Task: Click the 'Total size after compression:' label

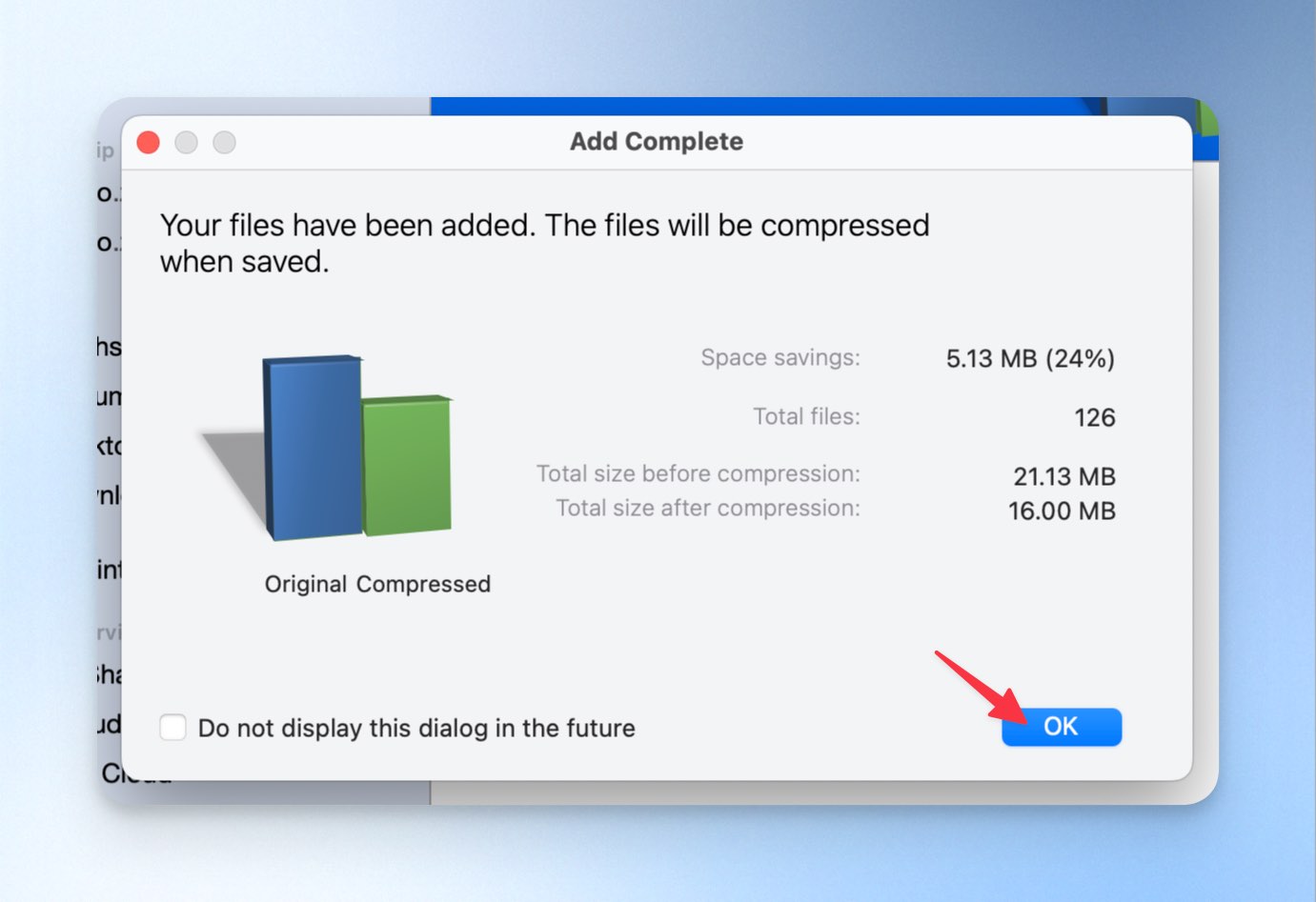Action: 708,509
